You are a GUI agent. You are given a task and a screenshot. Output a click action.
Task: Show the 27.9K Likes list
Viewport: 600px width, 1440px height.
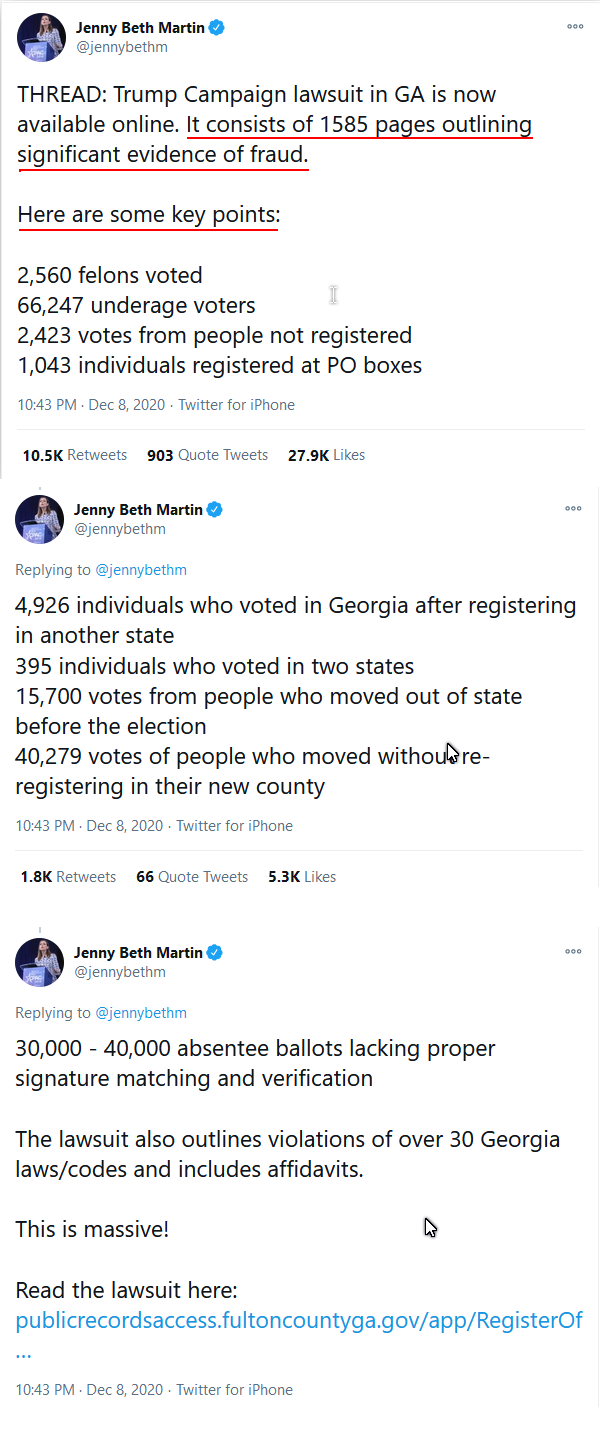(x=326, y=455)
